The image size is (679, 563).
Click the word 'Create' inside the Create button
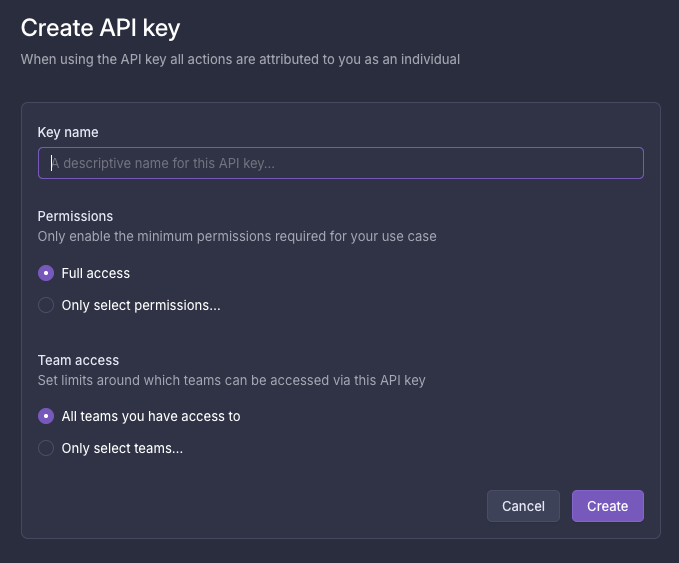tap(607, 506)
